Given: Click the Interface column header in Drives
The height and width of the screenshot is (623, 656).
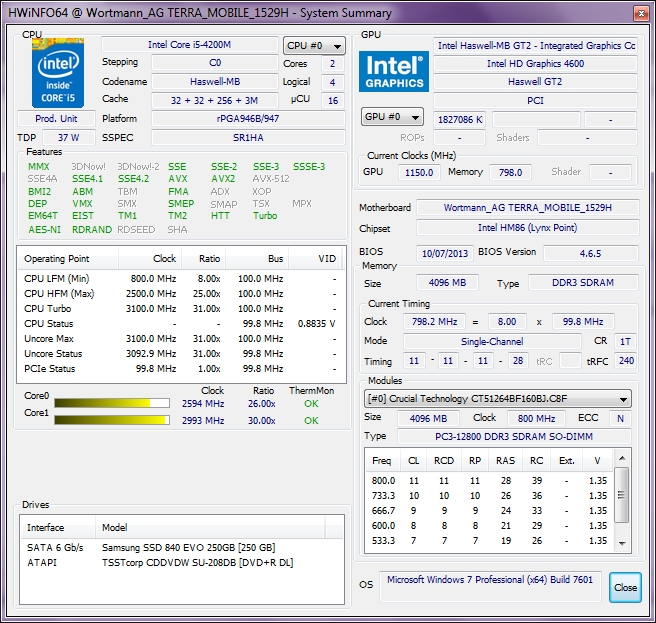Looking at the screenshot, I should (58, 528).
